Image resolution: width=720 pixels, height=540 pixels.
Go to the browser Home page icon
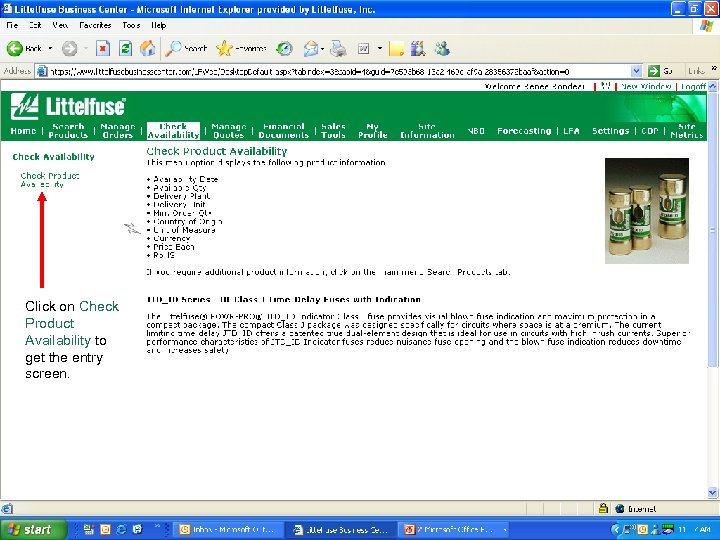(x=148, y=48)
